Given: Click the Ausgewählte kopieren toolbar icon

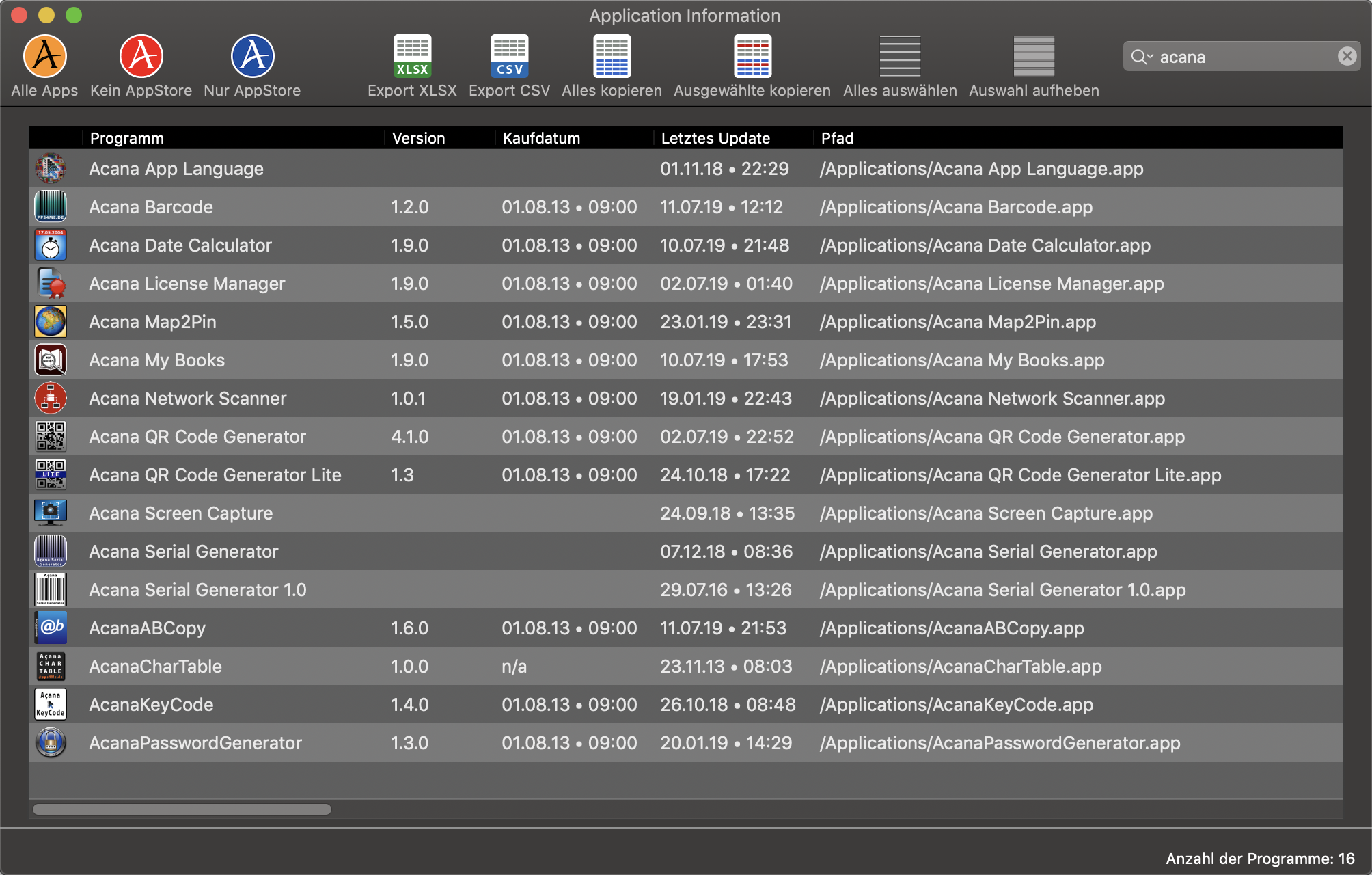Looking at the screenshot, I should pos(753,56).
